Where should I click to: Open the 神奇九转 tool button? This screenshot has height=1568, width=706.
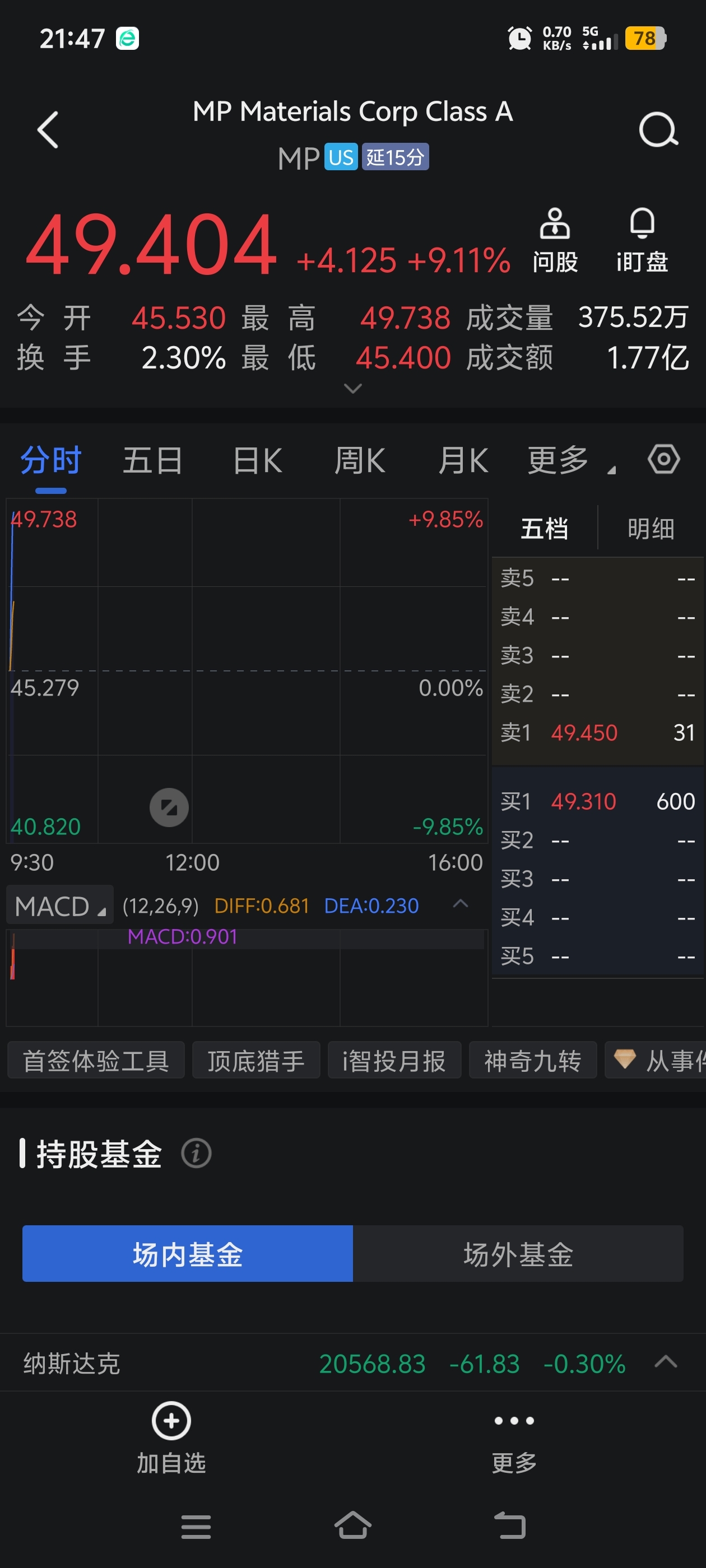point(532,1060)
